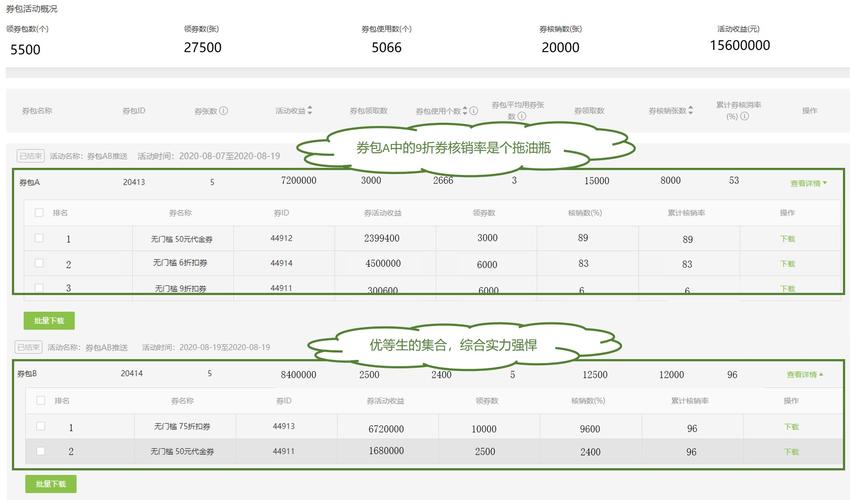Click 券ID cell 44914
Image resolution: width=850 pixels, height=500 pixels.
click(x=281, y=263)
